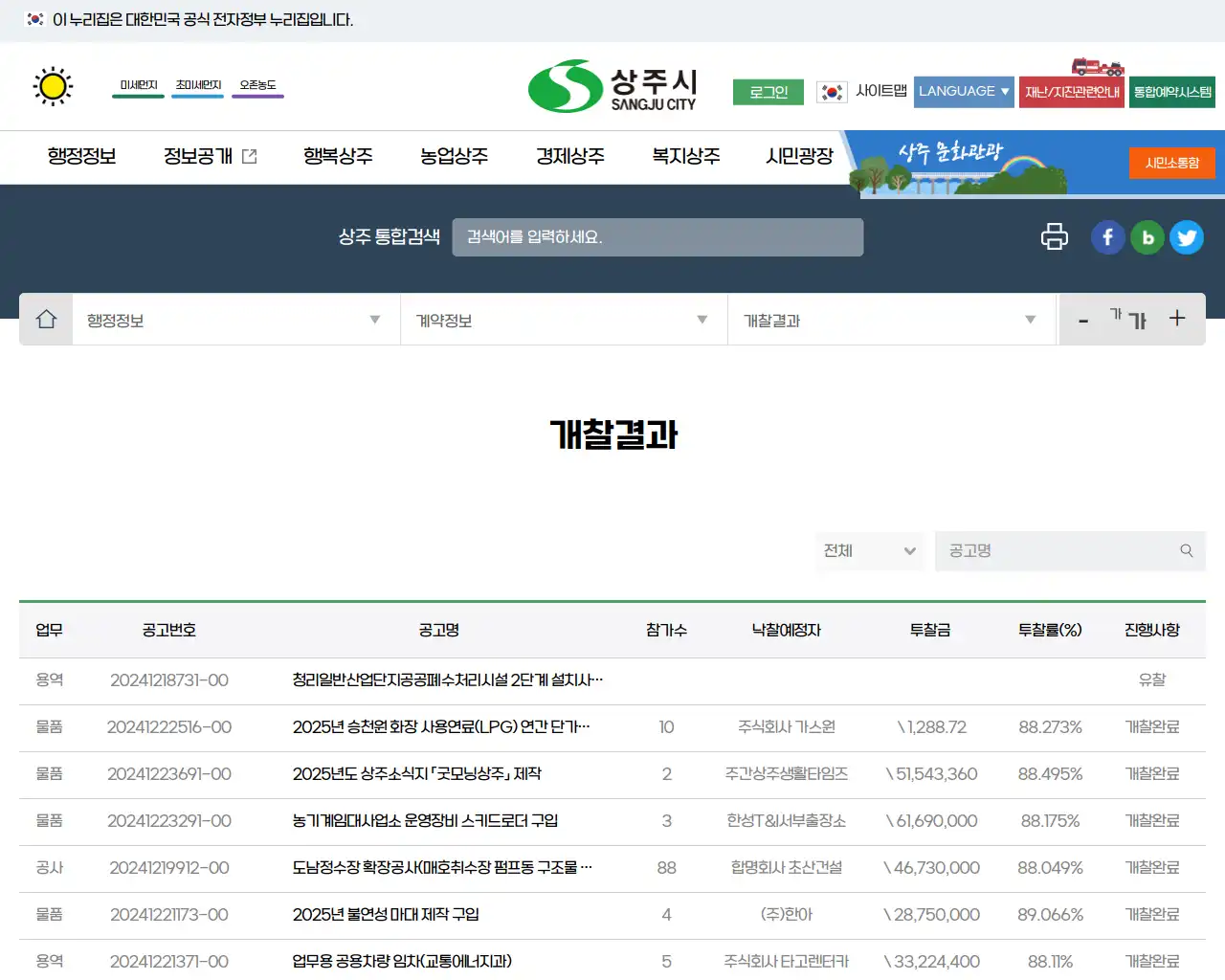Expand the 계약정보 breadcrumb dropdown
Viewport: 1225px width, 980px height.
click(564, 320)
